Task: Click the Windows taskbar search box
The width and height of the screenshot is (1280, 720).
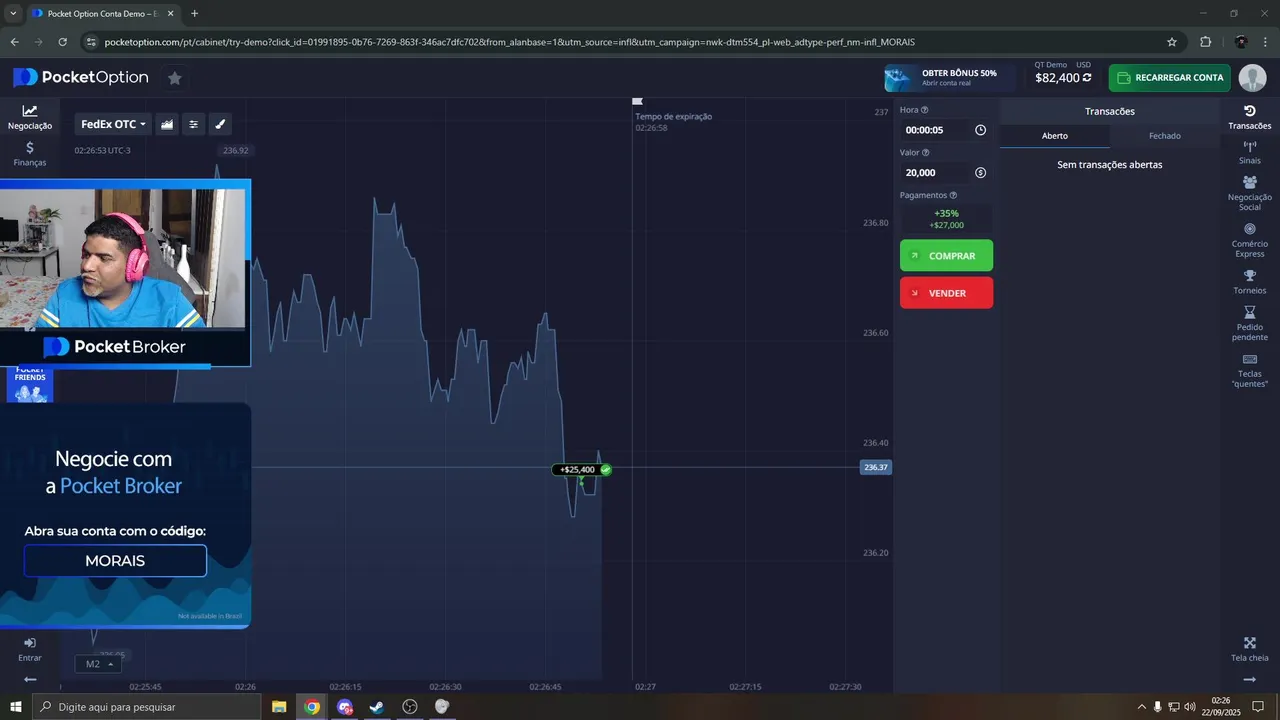Action: (148, 707)
